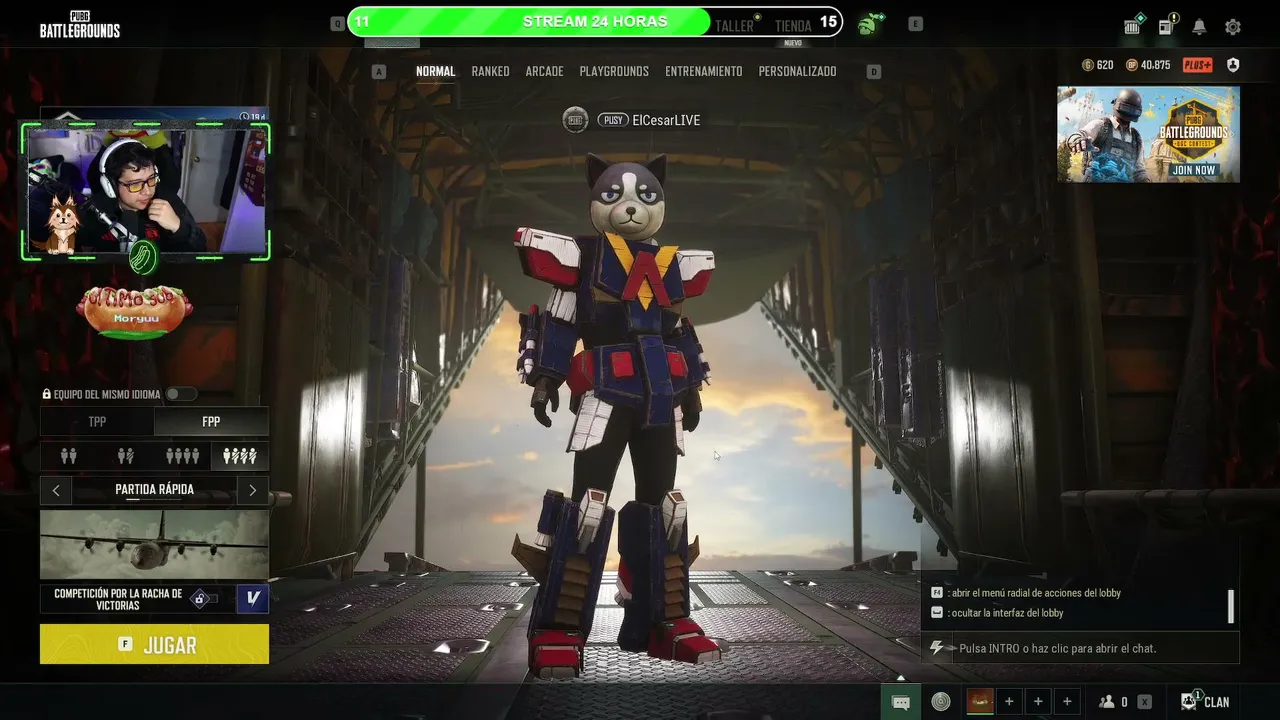Add teammate in first empty plus slot

1009,702
